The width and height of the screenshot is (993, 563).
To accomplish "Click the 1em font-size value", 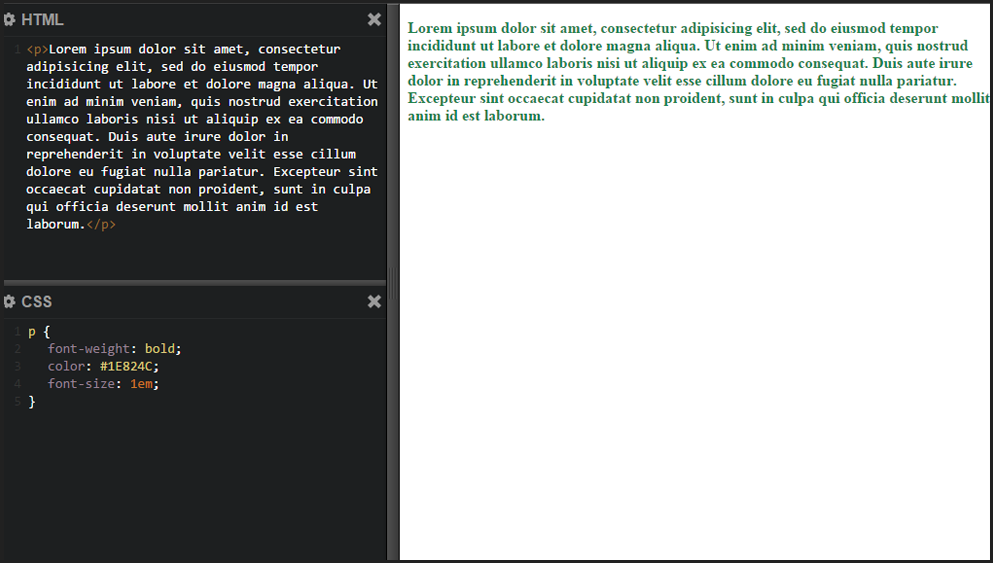I will pyautogui.click(x=143, y=384).
